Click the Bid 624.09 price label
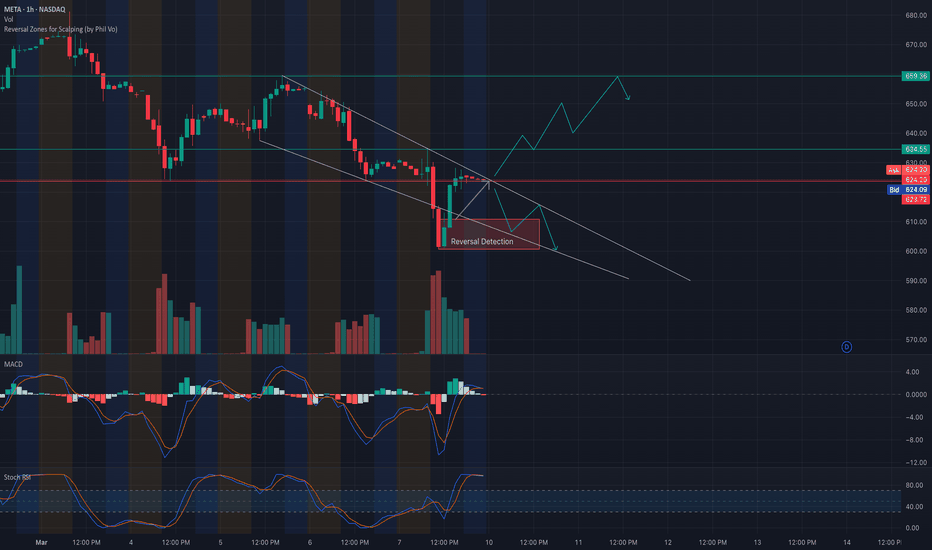 click(x=908, y=190)
